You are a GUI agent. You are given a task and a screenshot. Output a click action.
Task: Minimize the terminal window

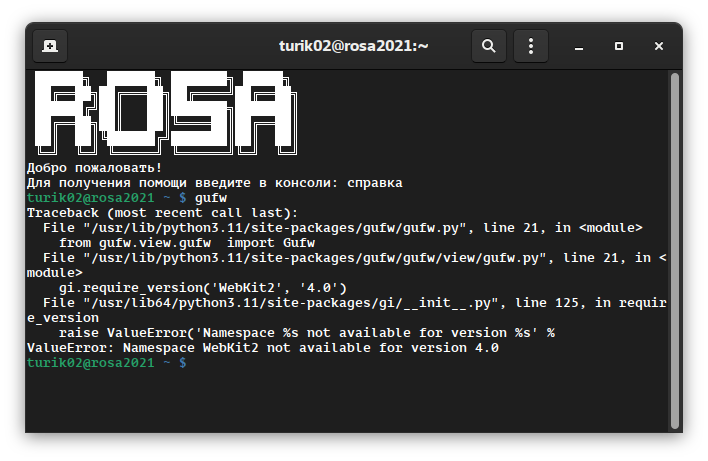click(579, 46)
